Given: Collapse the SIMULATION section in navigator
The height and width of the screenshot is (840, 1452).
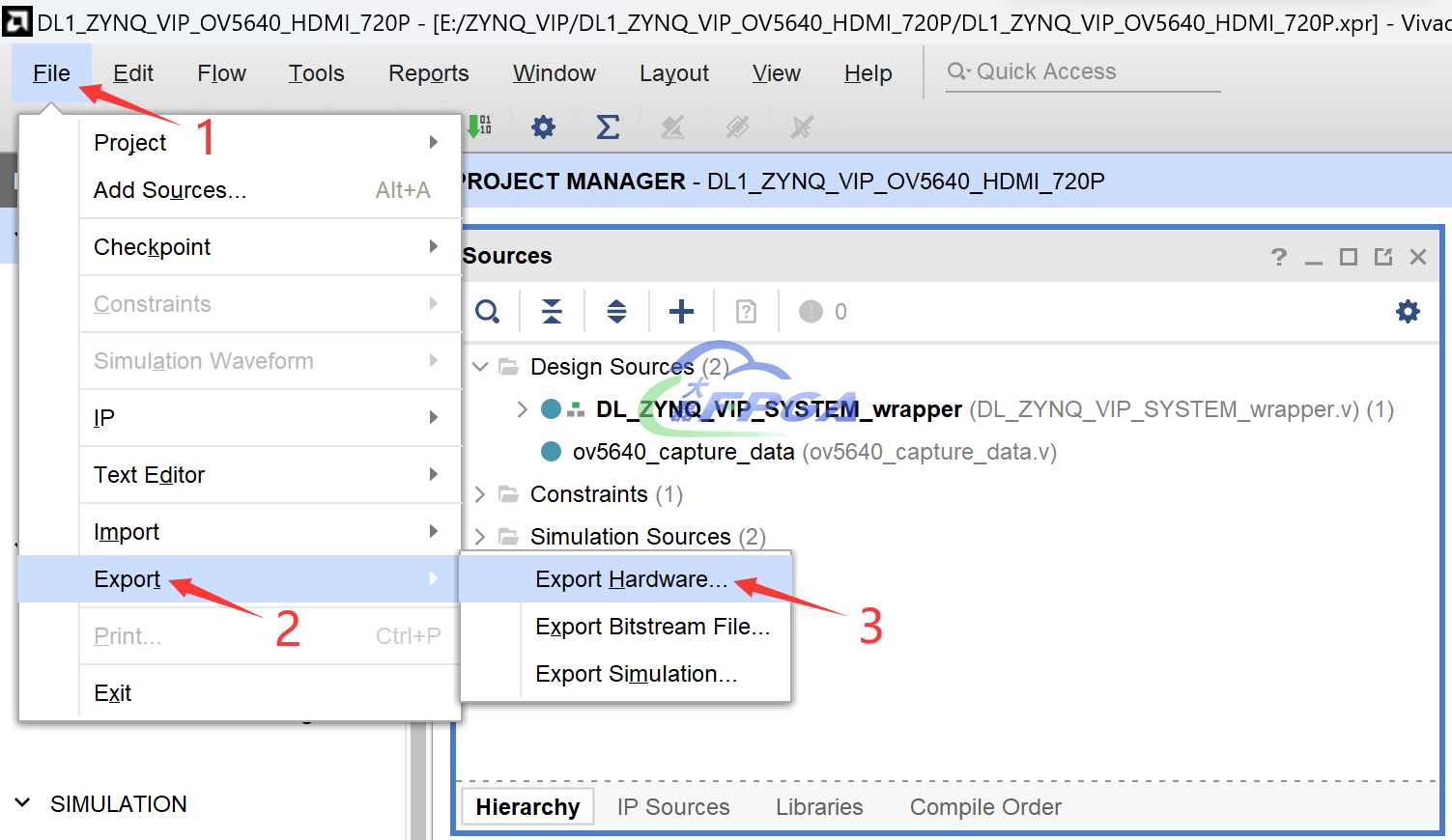Looking at the screenshot, I should tap(23, 803).
